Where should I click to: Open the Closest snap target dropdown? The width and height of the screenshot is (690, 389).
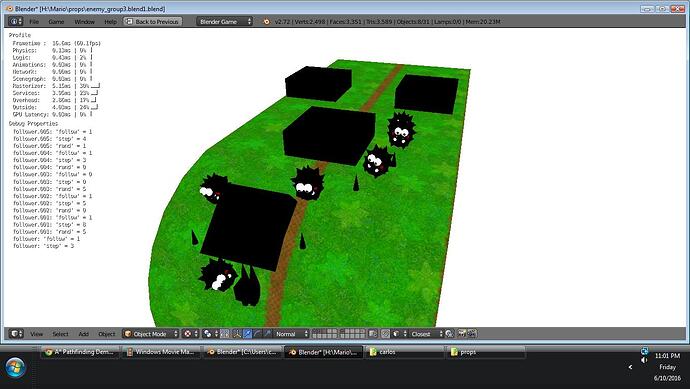point(426,334)
